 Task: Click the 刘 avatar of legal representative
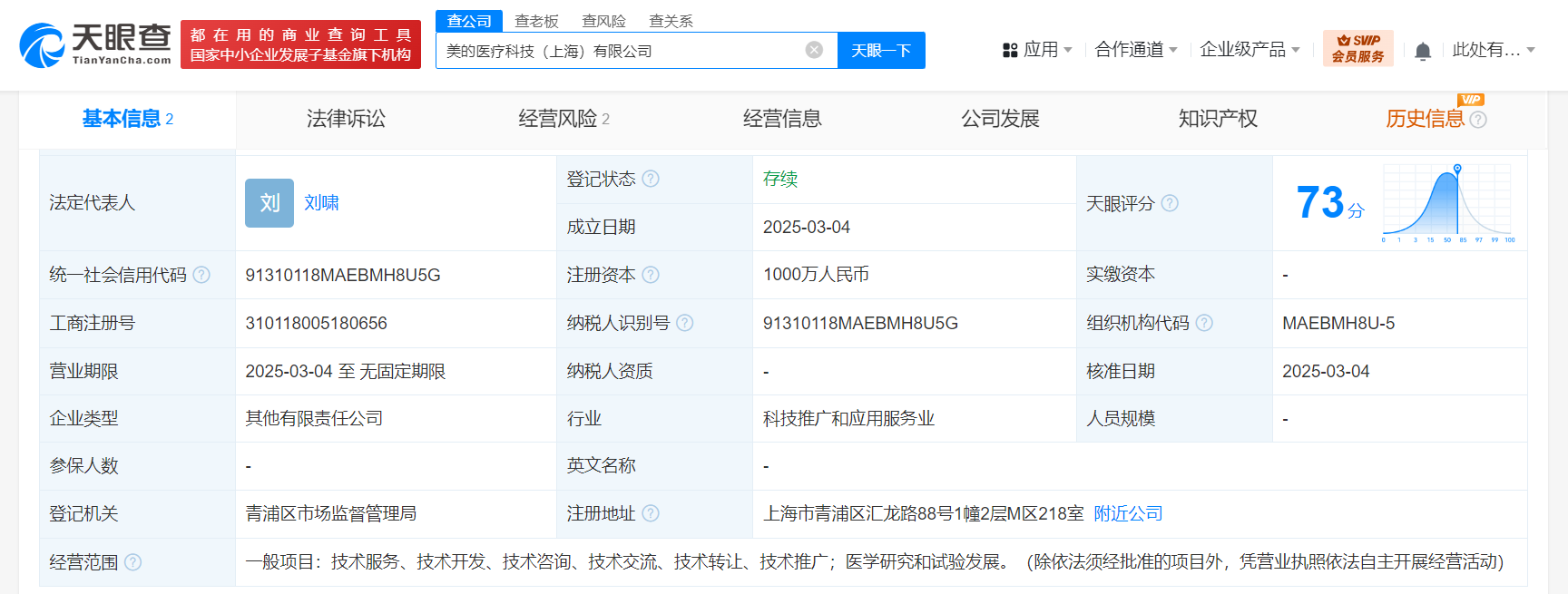[269, 203]
